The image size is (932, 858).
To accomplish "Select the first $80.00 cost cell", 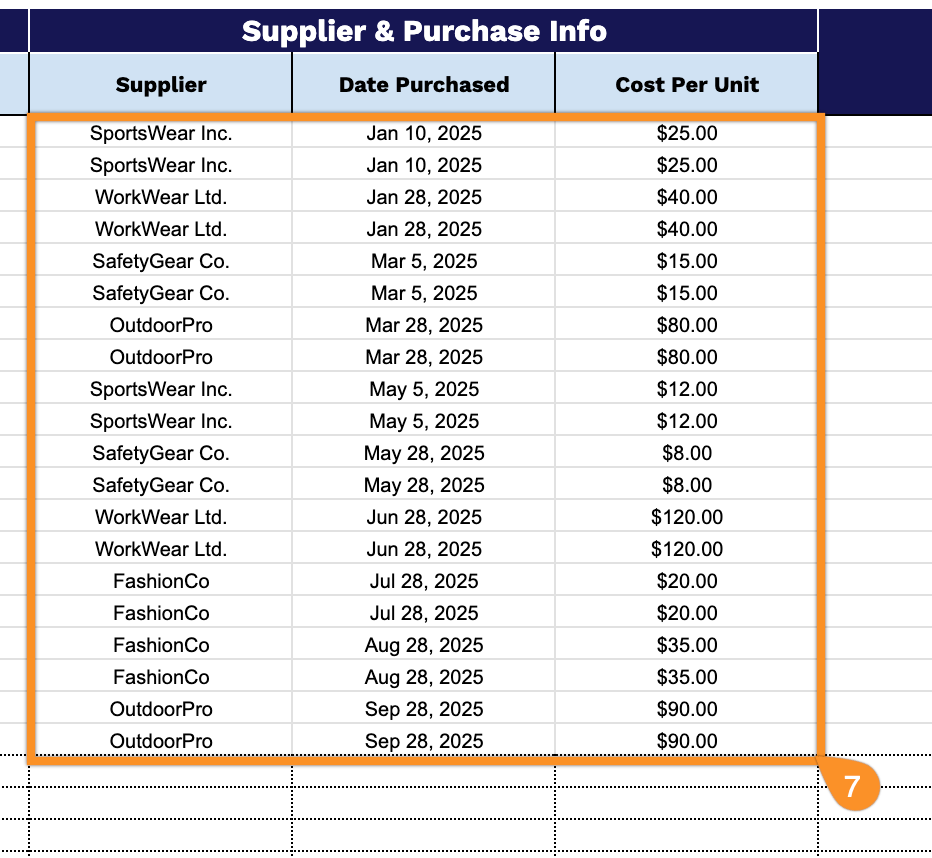I will pos(687,325).
